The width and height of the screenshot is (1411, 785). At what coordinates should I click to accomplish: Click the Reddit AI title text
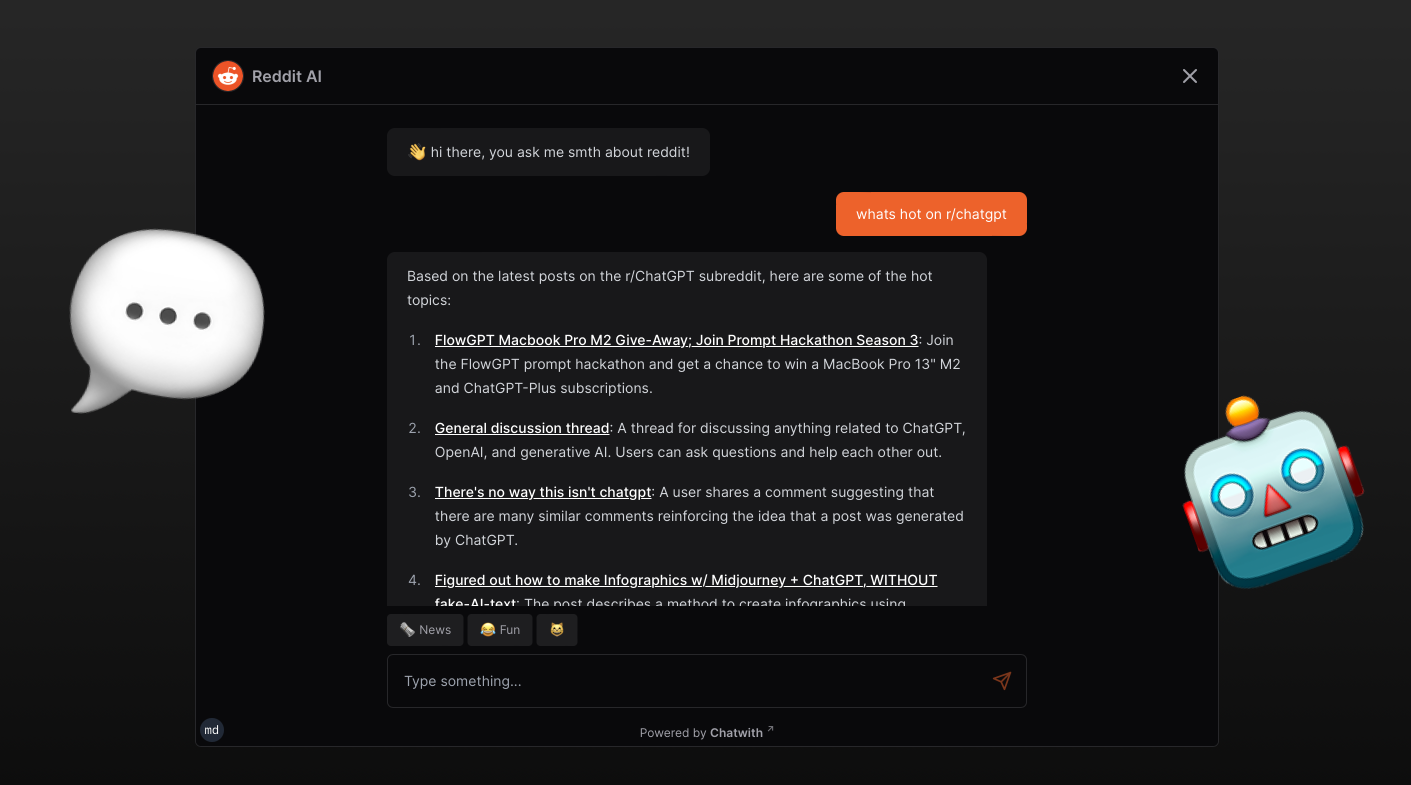click(287, 76)
